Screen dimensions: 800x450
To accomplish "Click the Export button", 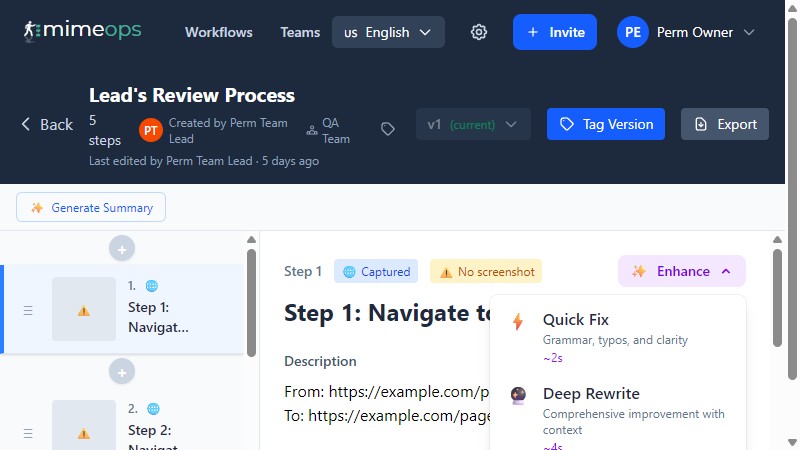I will (x=724, y=124).
